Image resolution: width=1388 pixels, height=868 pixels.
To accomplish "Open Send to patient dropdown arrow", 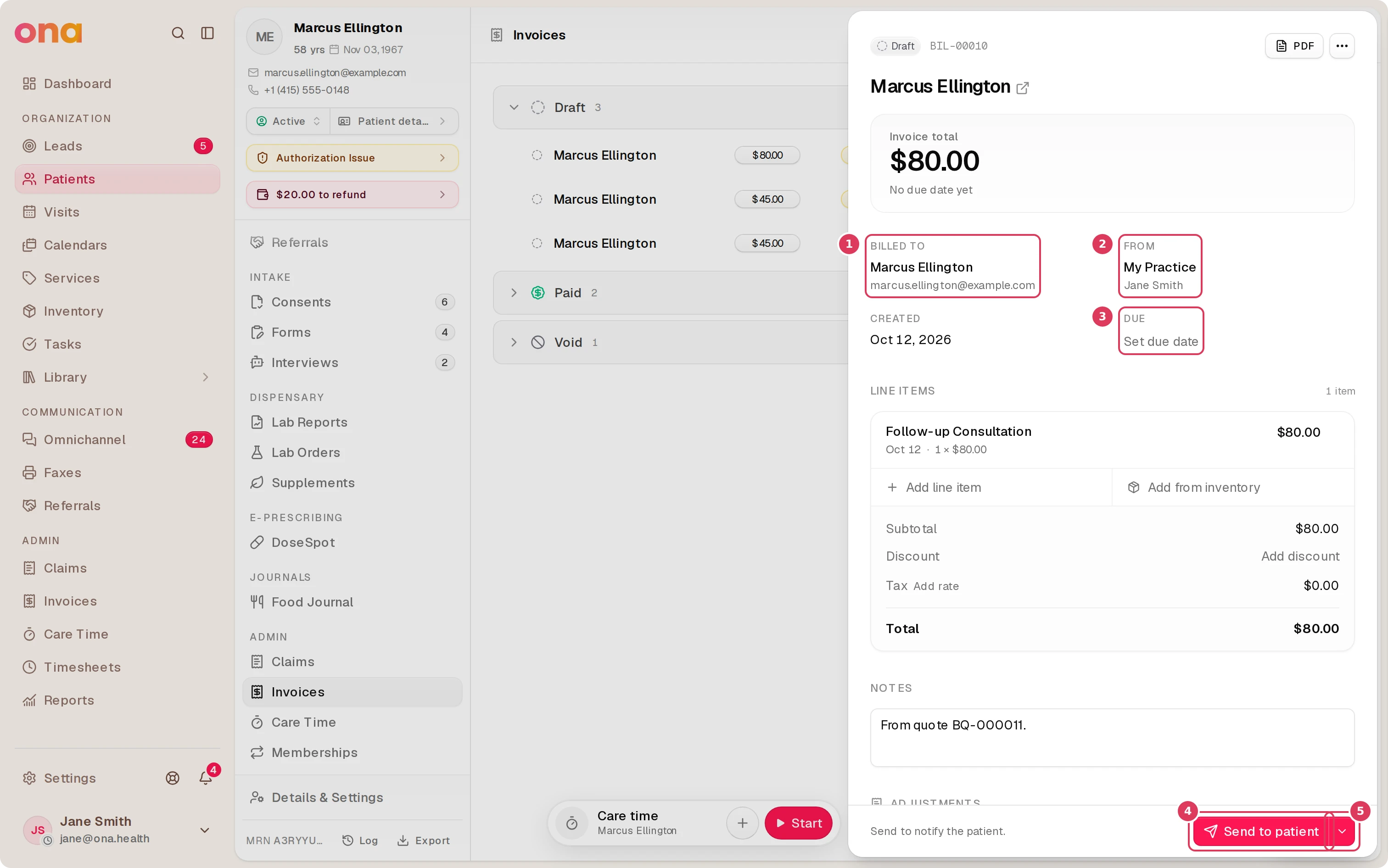I will 1342,831.
